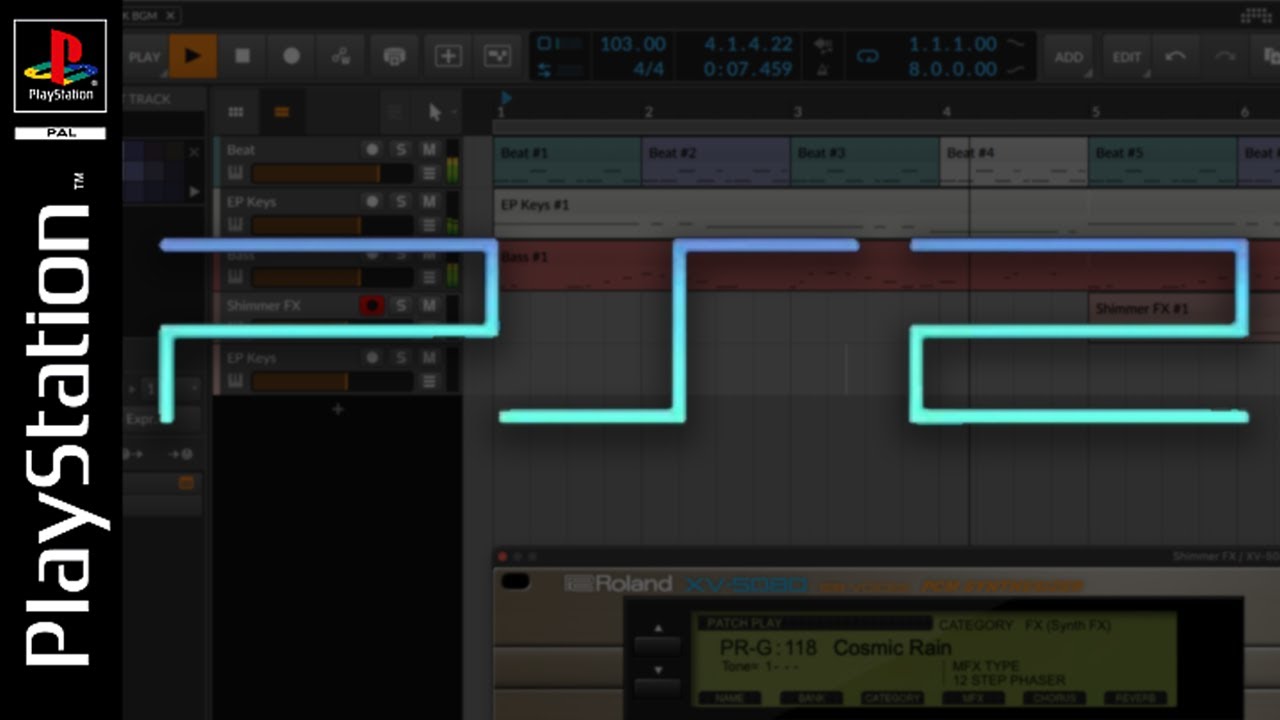This screenshot has width=1280, height=720.
Task: Mute the first EP Keys track
Action: tap(429, 201)
